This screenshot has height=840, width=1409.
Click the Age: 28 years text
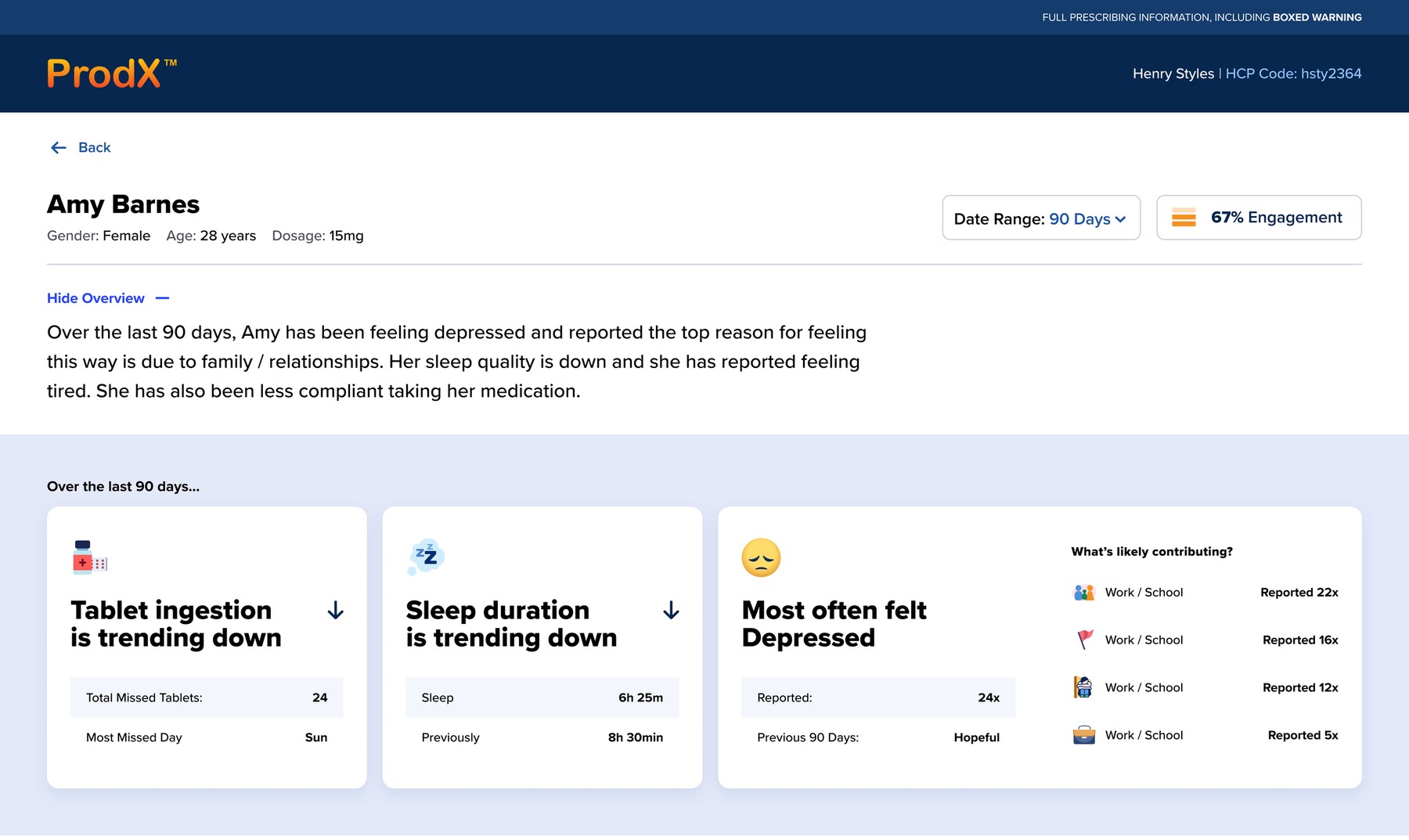coord(211,236)
